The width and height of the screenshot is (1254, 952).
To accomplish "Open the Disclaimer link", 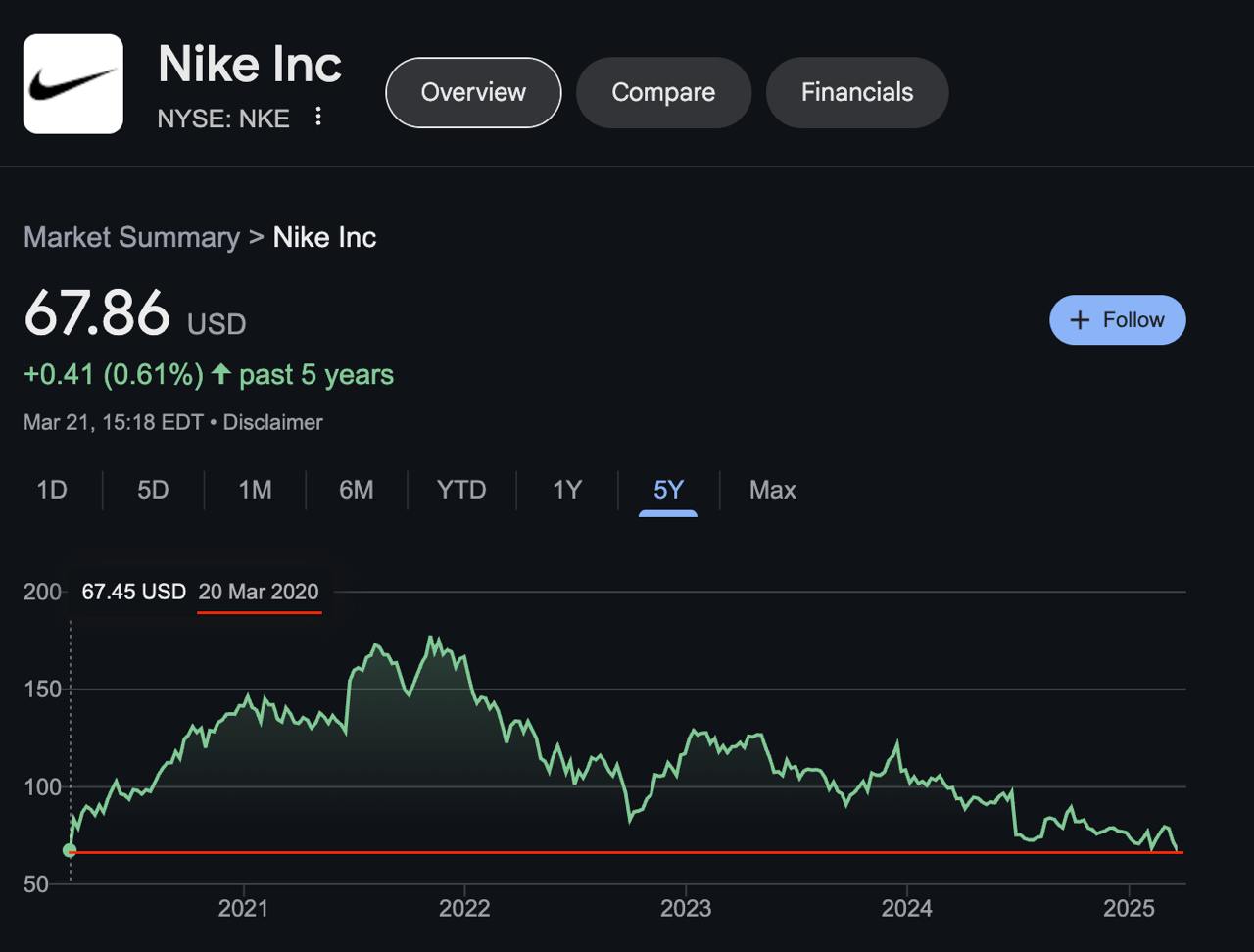I will click(272, 422).
